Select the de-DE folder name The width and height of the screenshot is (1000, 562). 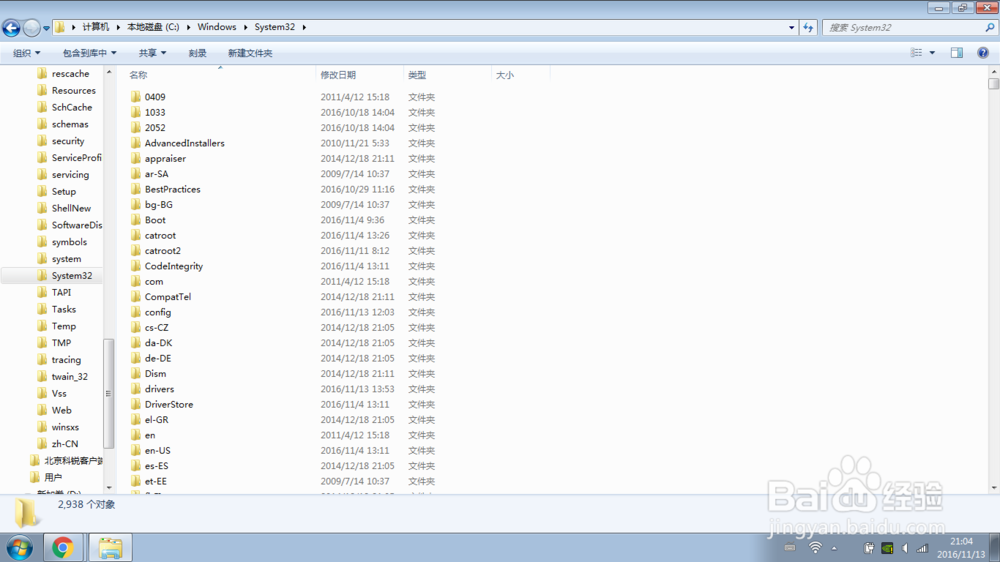[x=158, y=359]
